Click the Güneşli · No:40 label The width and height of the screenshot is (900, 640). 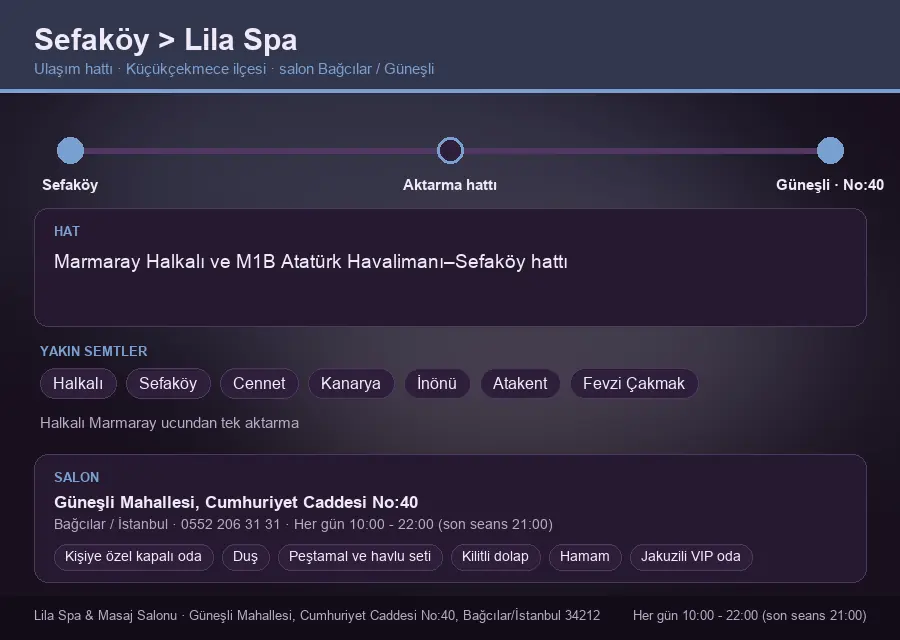pyautogui.click(x=830, y=185)
